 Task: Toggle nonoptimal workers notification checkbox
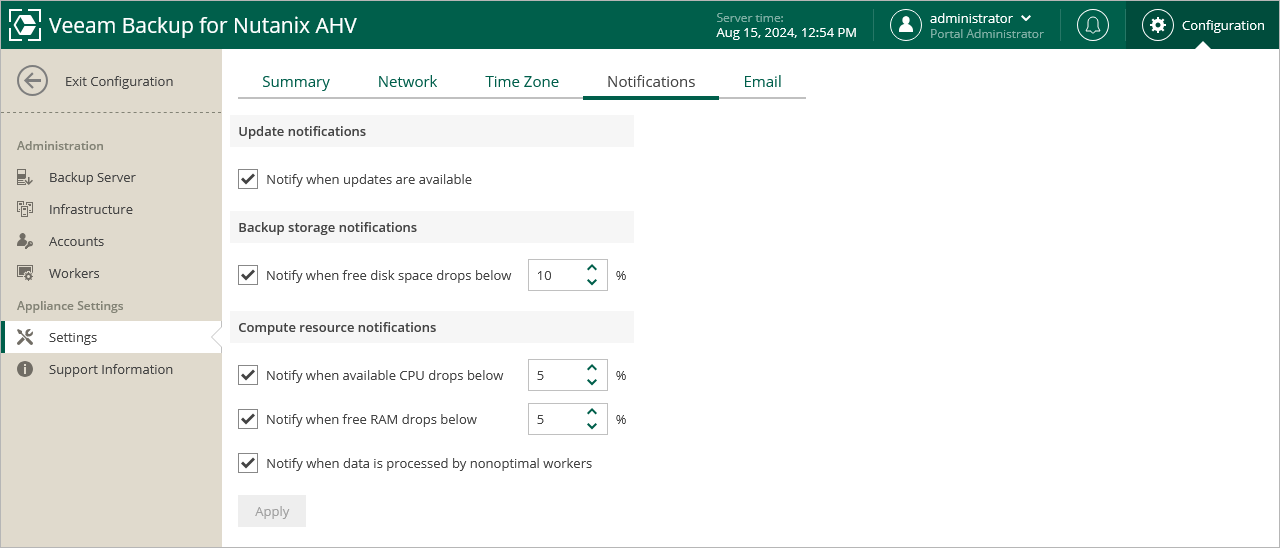pos(248,463)
